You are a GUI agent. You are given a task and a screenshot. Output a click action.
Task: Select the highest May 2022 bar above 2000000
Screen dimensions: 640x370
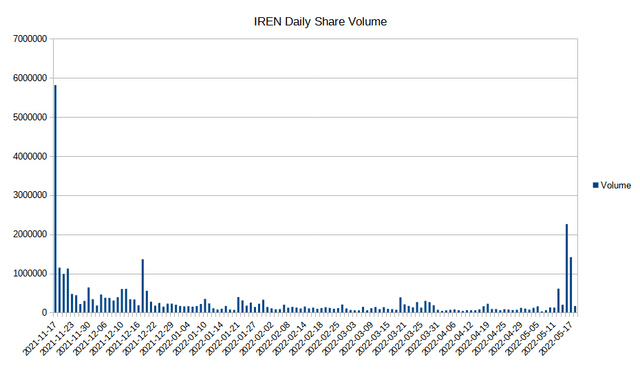(x=567, y=268)
